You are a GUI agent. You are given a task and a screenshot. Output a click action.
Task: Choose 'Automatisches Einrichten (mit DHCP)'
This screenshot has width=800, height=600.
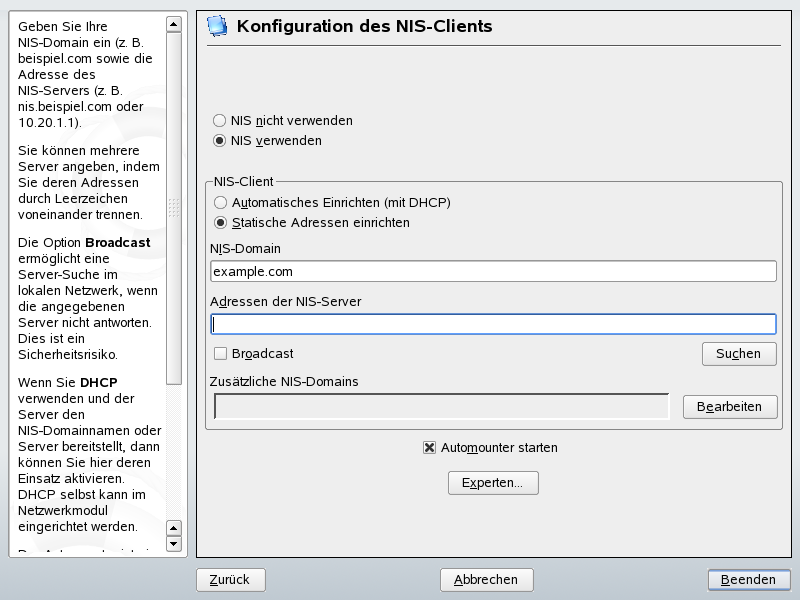[x=220, y=202]
